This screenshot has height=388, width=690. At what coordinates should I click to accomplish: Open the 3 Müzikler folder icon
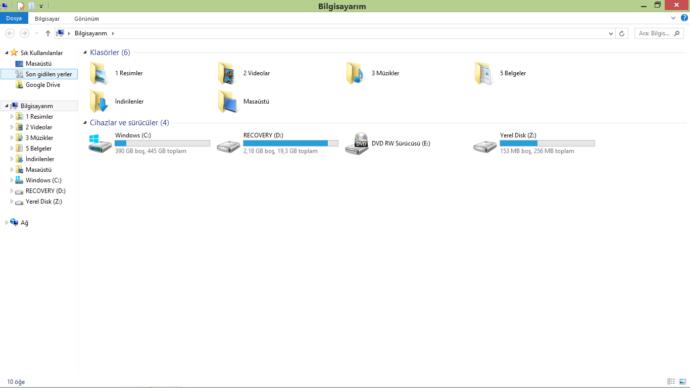coord(355,73)
